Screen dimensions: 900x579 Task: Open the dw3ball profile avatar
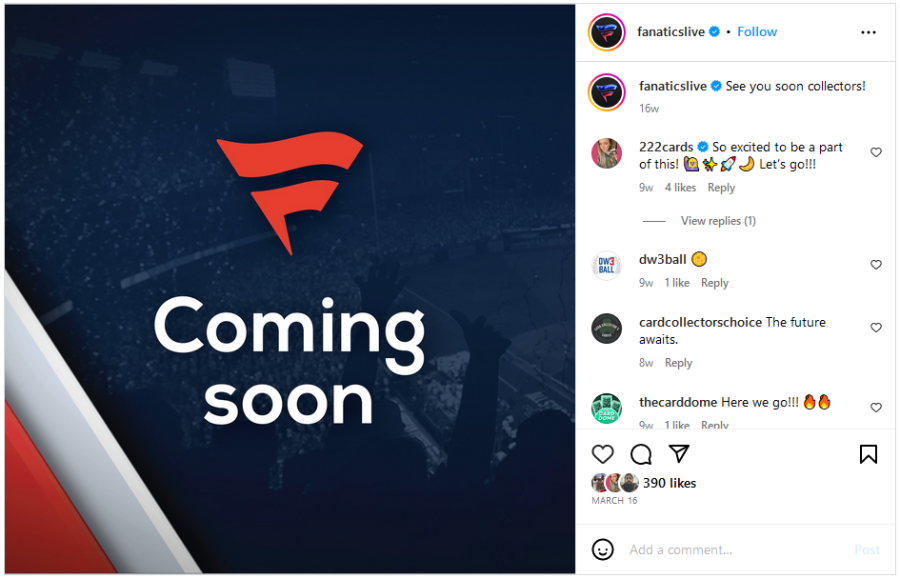607,266
